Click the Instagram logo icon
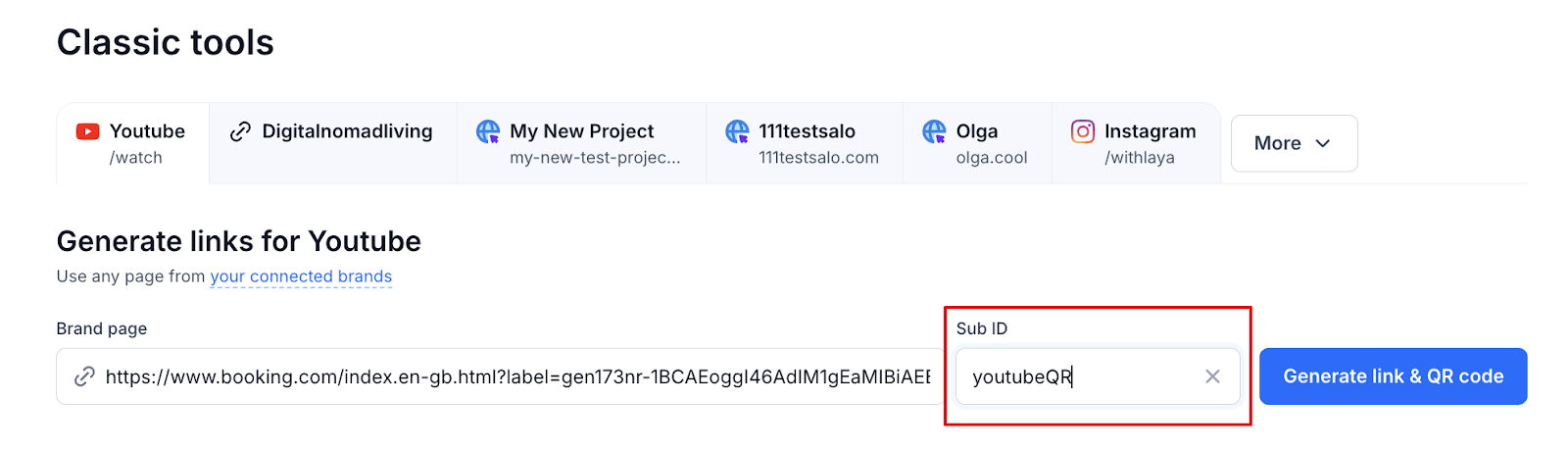The width and height of the screenshot is (1568, 450). pos(1083,131)
